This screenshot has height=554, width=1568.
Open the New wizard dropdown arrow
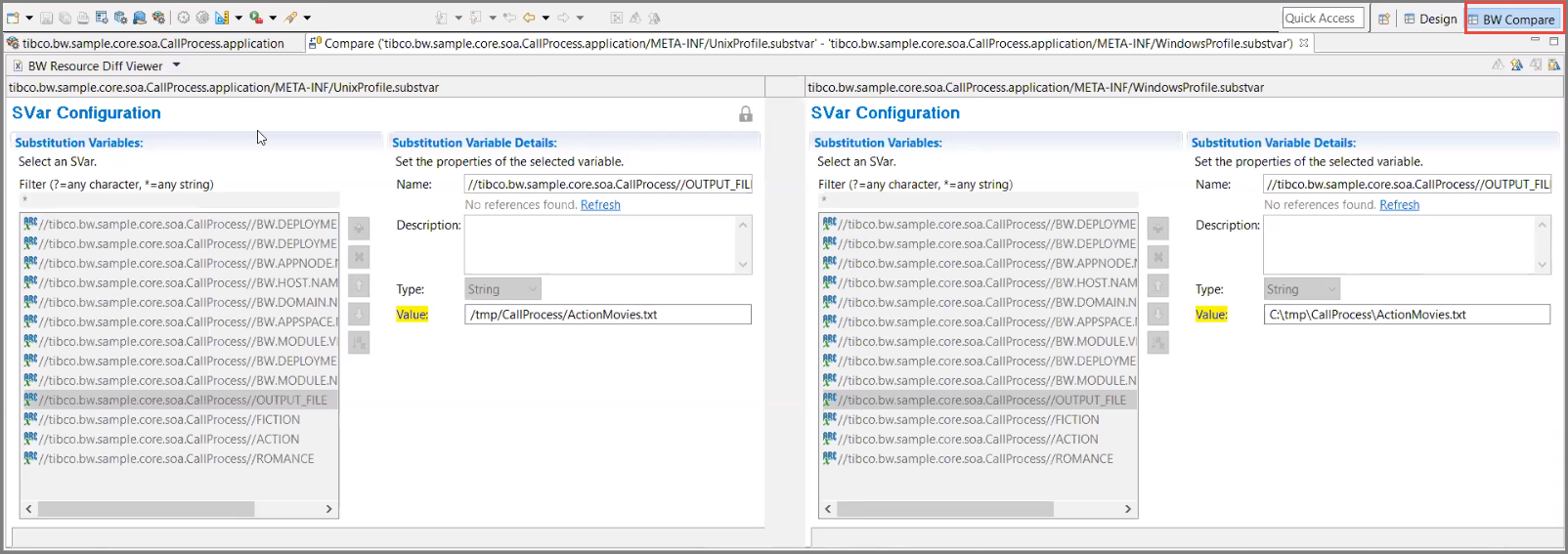(x=29, y=18)
